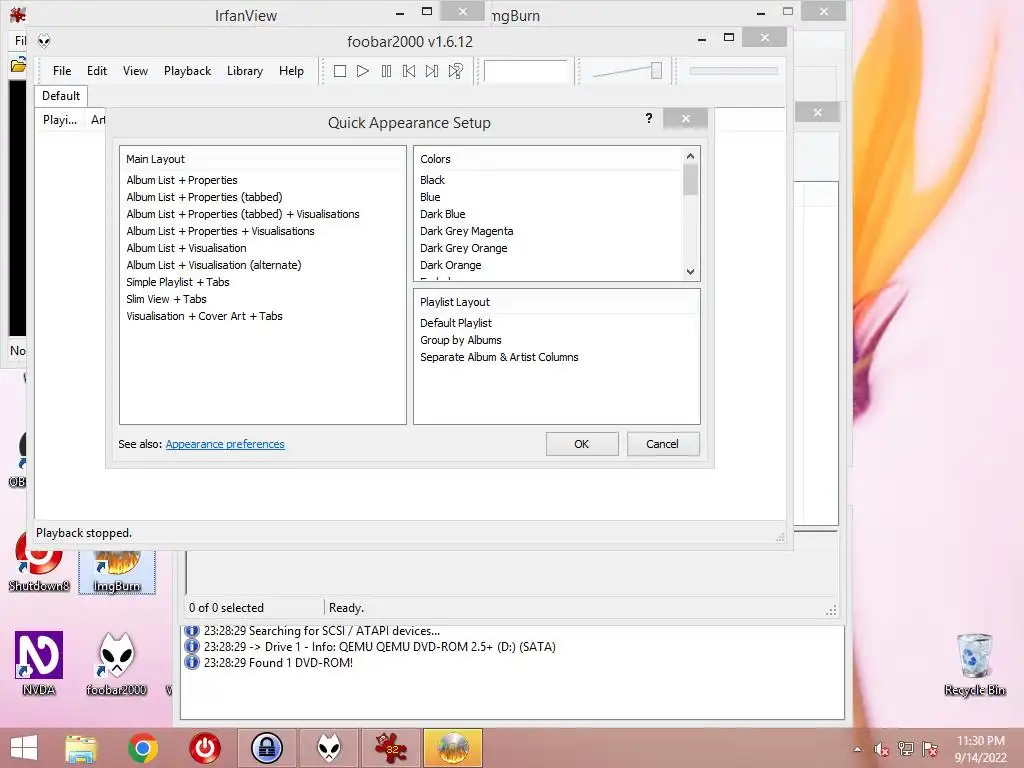
Task: Switch to IrfanView via taskbar icon
Action: [391, 748]
